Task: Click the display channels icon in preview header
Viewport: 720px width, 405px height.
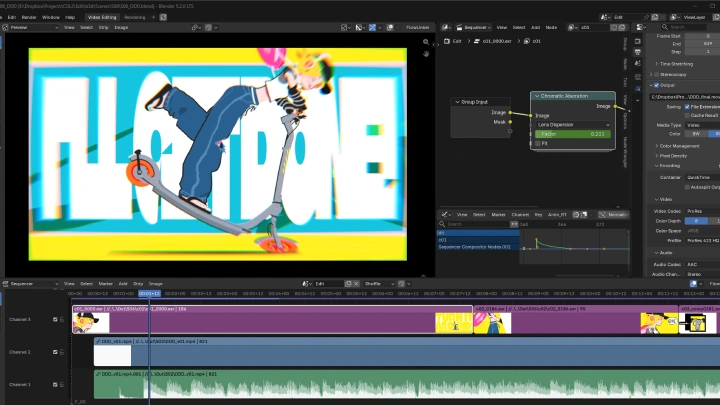Action: pyautogui.click(x=359, y=28)
